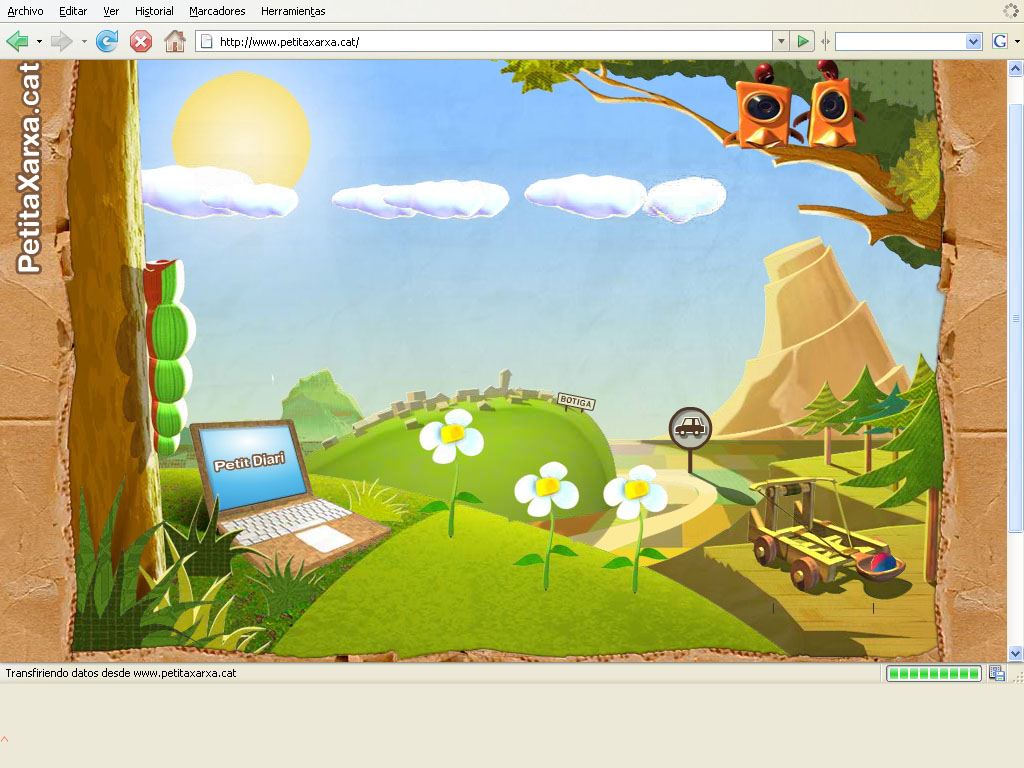Click the vertical scrollbar down arrow
Image resolution: width=1024 pixels, height=768 pixels.
pyautogui.click(x=1016, y=653)
